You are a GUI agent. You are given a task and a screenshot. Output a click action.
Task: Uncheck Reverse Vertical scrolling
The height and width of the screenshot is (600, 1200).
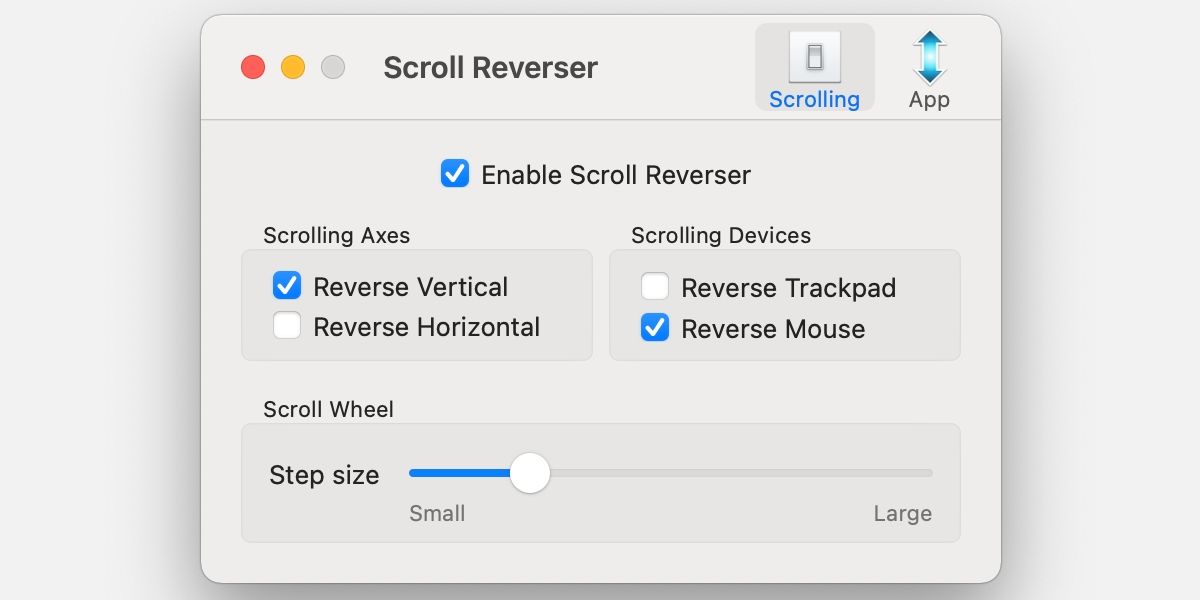(x=287, y=286)
